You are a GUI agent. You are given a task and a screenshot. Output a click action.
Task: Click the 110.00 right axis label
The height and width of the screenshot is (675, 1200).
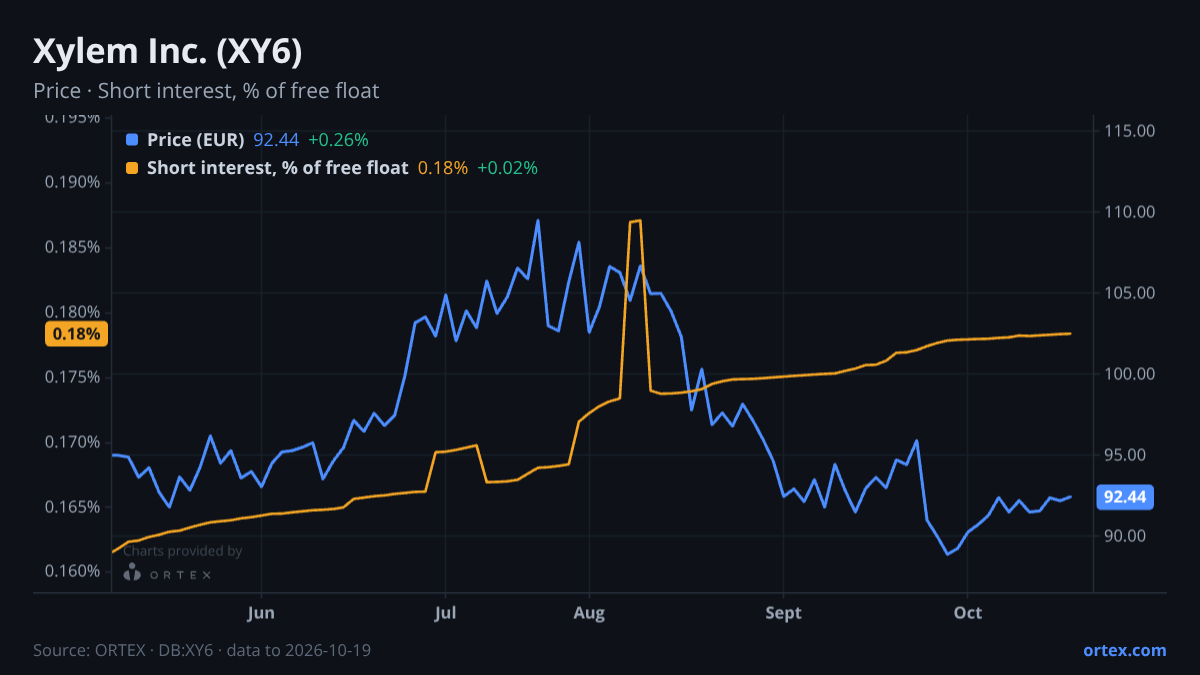[x=1130, y=212]
